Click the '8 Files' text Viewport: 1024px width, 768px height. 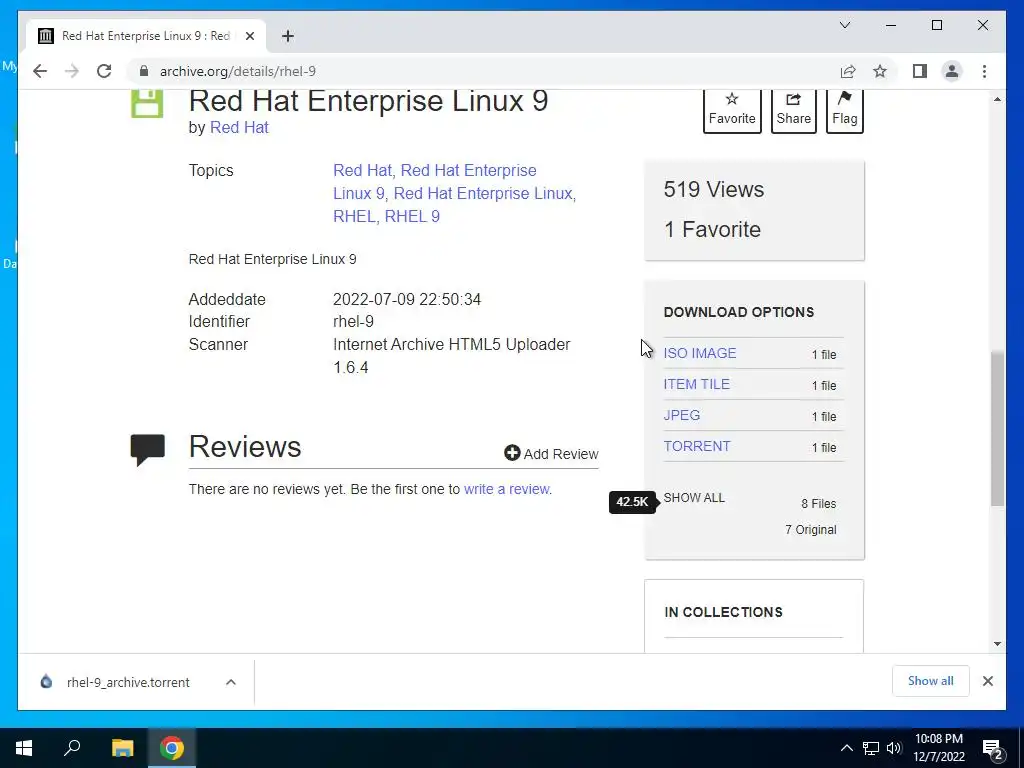coord(818,504)
